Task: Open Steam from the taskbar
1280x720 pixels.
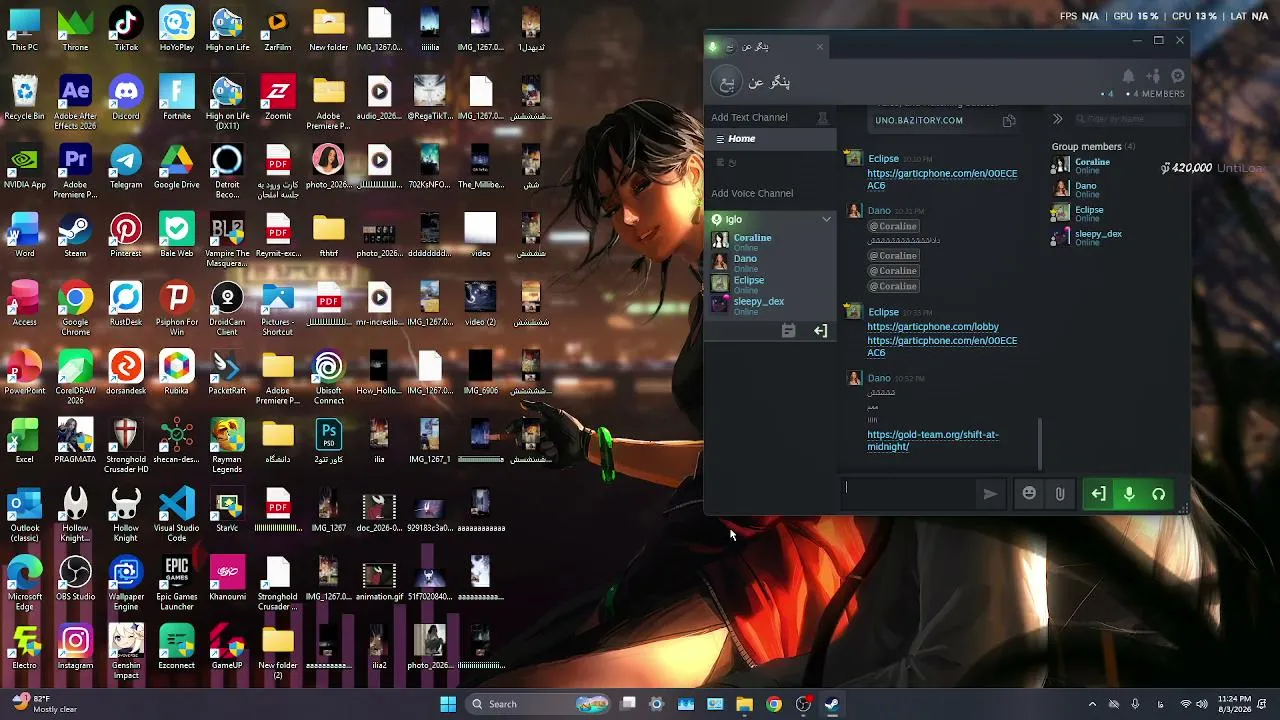Action: click(832, 704)
